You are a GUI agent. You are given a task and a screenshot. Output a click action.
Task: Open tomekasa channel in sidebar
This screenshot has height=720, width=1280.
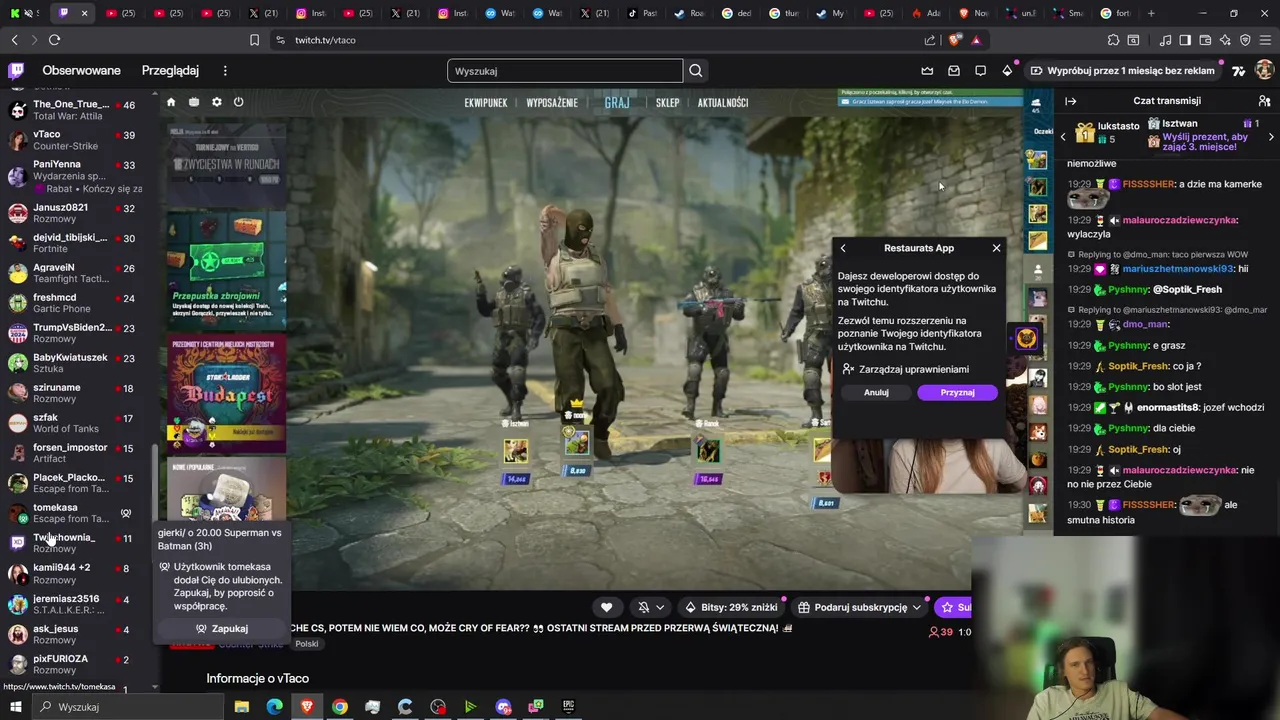click(80, 513)
